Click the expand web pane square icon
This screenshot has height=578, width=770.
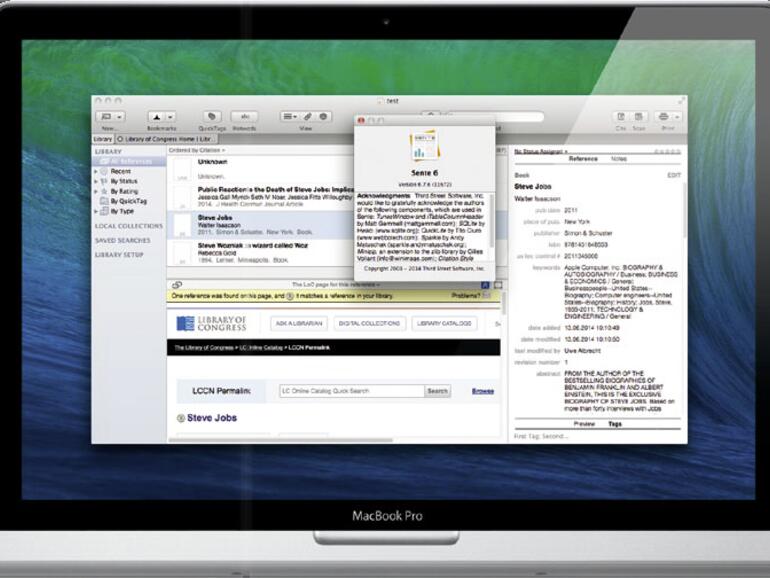tap(498, 285)
